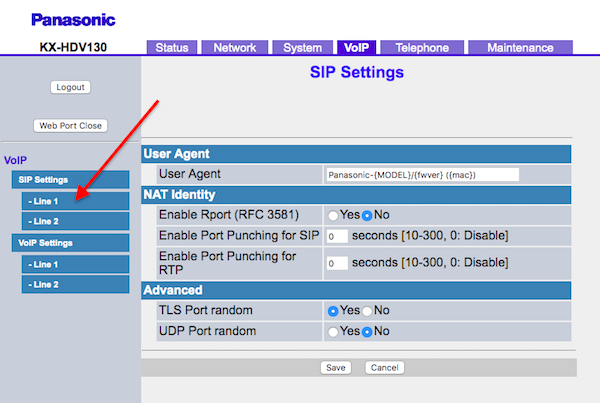Save the SIP settings
Screen dimensions: 600x403
click(336, 368)
